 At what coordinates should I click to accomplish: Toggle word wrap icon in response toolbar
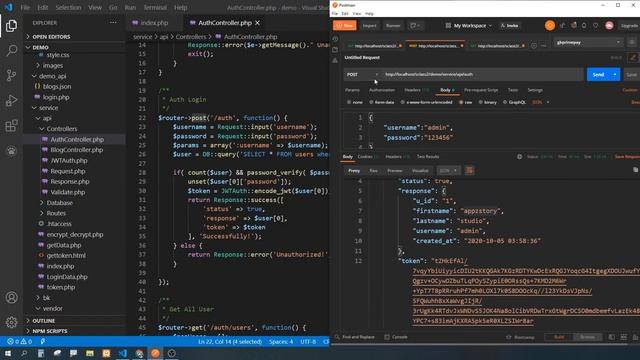(x=469, y=171)
